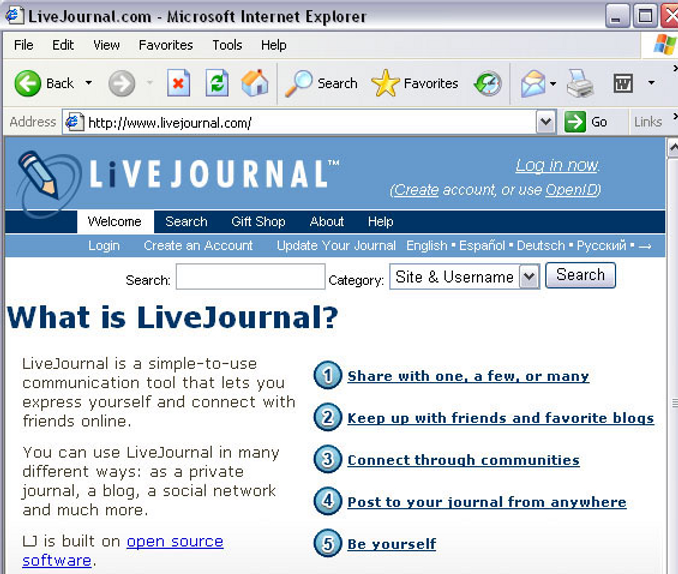Select the Gift Shop tab
The width and height of the screenshot is (678, 574).
tap(258, 221)
